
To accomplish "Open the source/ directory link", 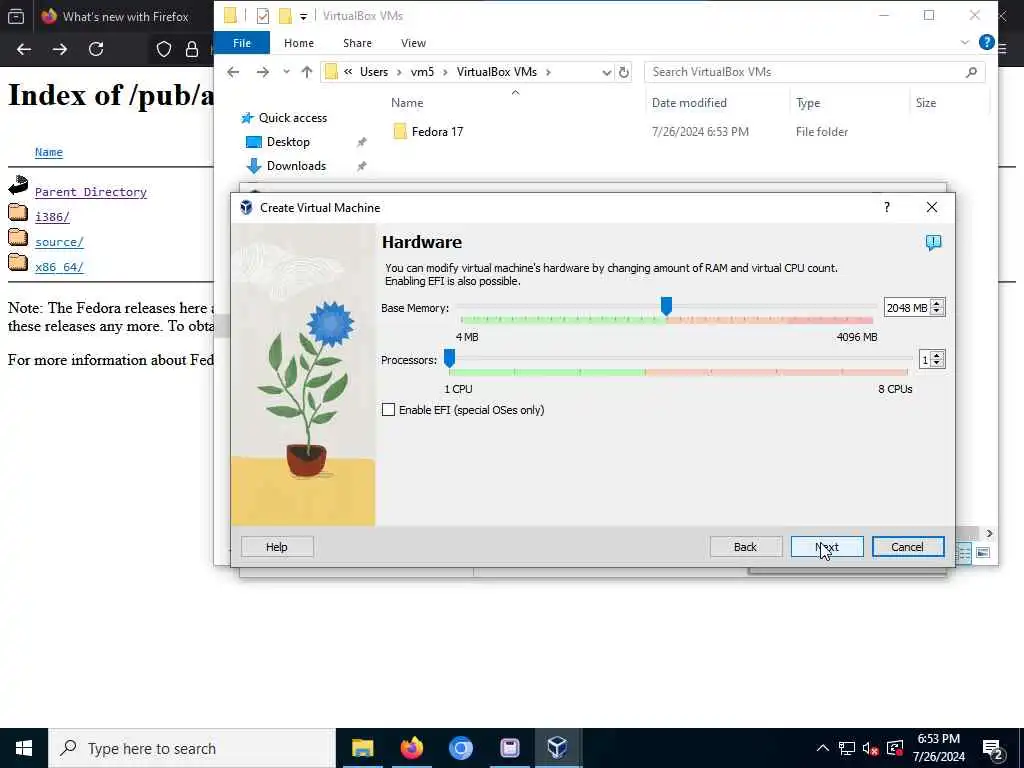I will (59, 242).
